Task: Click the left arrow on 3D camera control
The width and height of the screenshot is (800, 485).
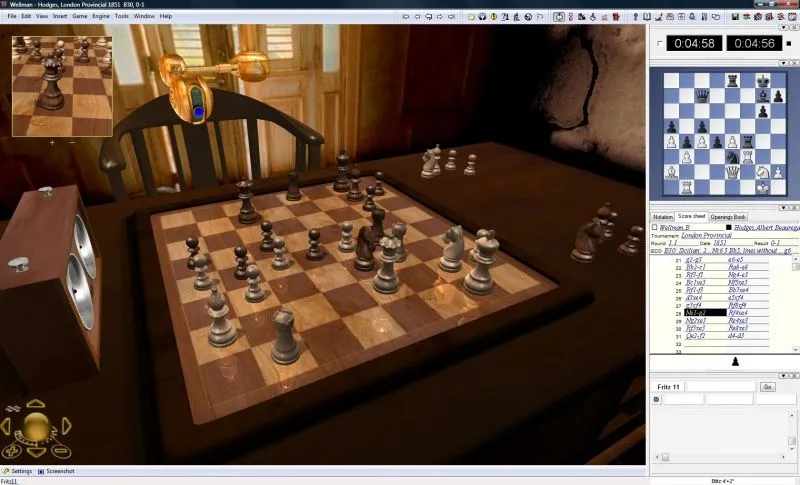Action: pyautogui.click(x=7, y=426)
